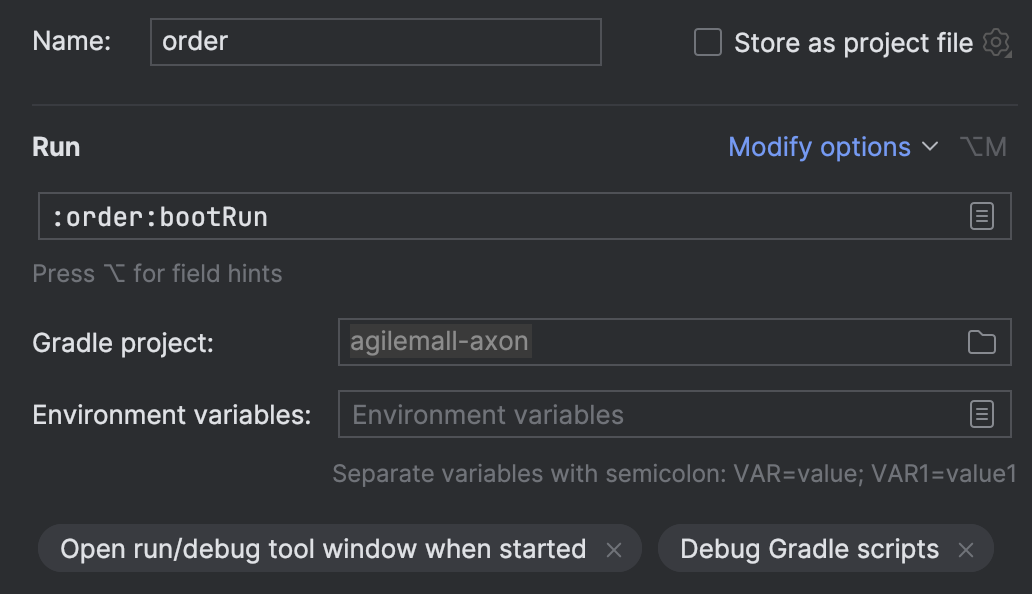The width and height of the screenshot is (1032, 594).
Task: Select the 'Open run/debug tool window when started' chip
Action: [x=323, y=549]
